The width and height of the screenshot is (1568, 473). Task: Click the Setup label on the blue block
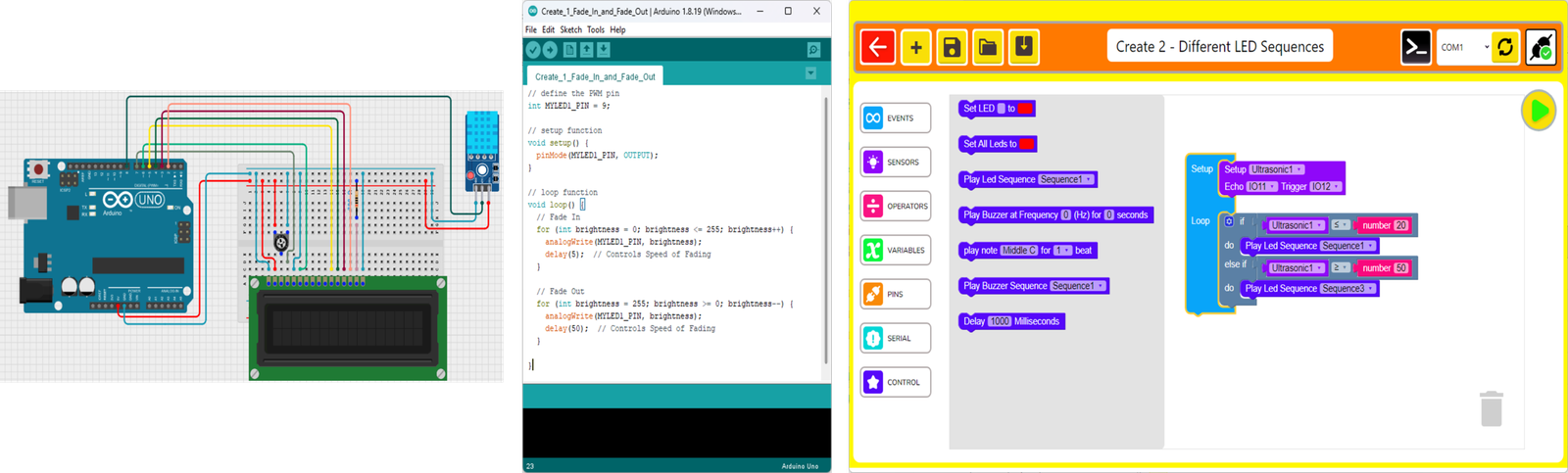(x=1201, y=169)
